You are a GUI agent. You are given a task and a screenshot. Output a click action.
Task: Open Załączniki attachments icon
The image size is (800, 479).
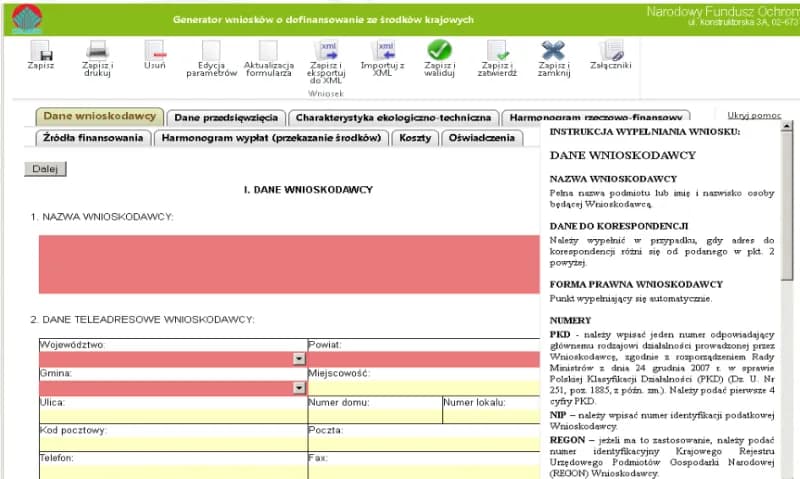(x=611, y=51)
